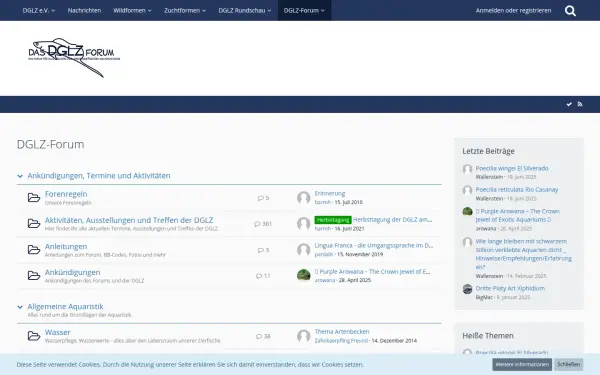Open Thema Artenbecken post
The height and width of the screenshot is (375, 600).
pyautogui.click(x=342, y=331)
